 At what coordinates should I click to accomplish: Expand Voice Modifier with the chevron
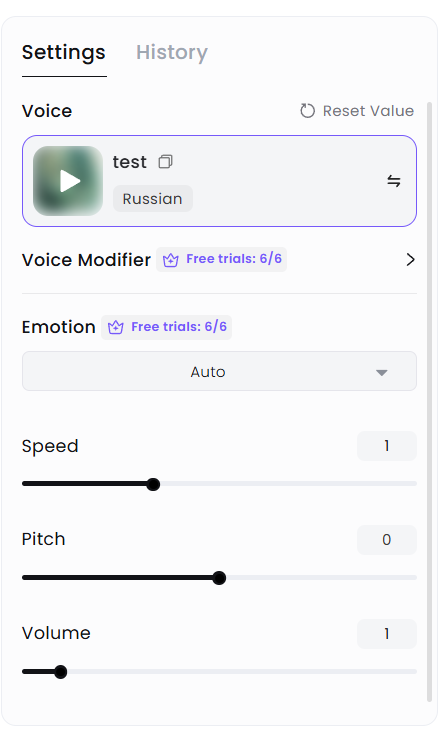coord(410,260)
